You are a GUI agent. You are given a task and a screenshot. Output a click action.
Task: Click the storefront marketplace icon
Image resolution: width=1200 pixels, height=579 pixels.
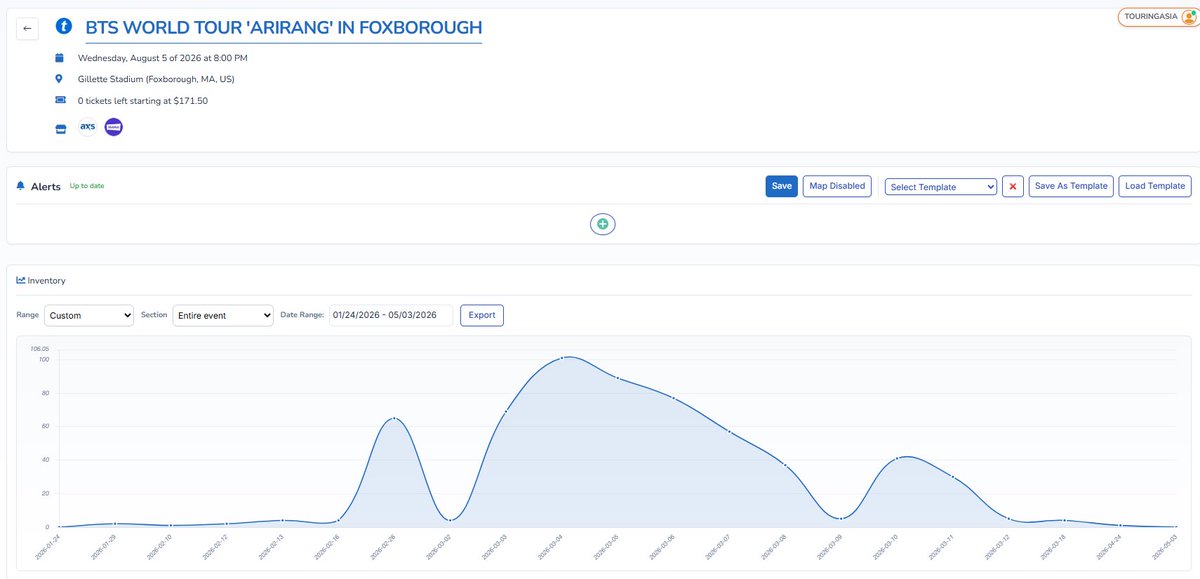coord(61,128)
